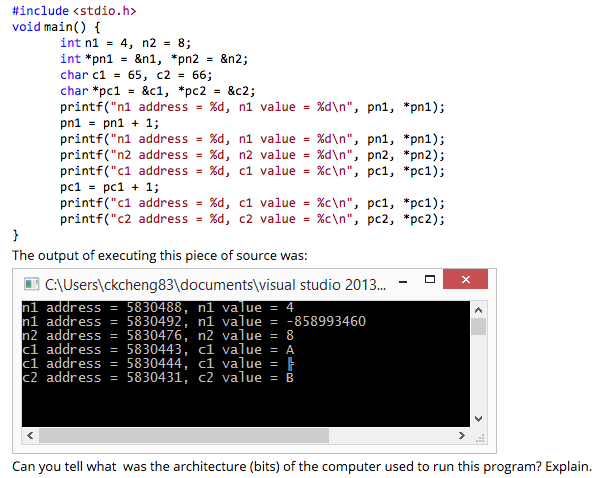The height and width of the screenshot is (478, 597).
Task: Click code line 'int *pn1 = &n1, *pn2 = &n2;'
Action: pyautogui.click(x=154, y=59)
